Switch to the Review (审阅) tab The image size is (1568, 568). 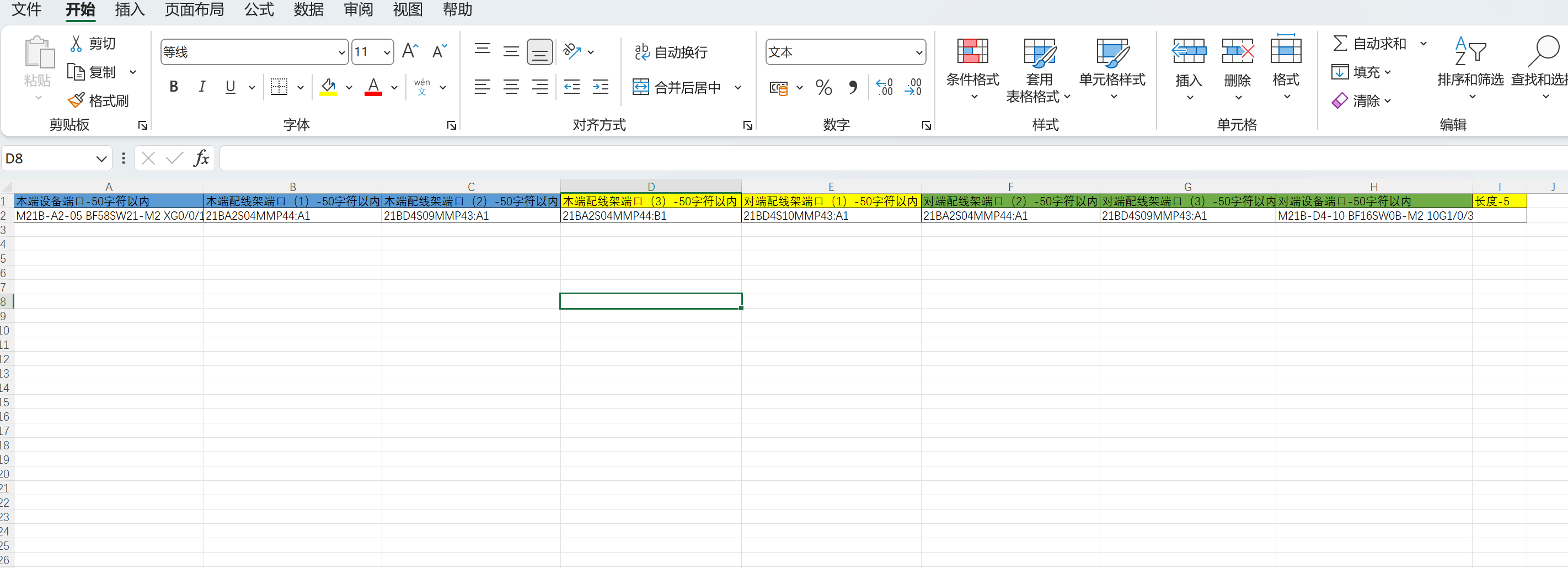point(358,10)
